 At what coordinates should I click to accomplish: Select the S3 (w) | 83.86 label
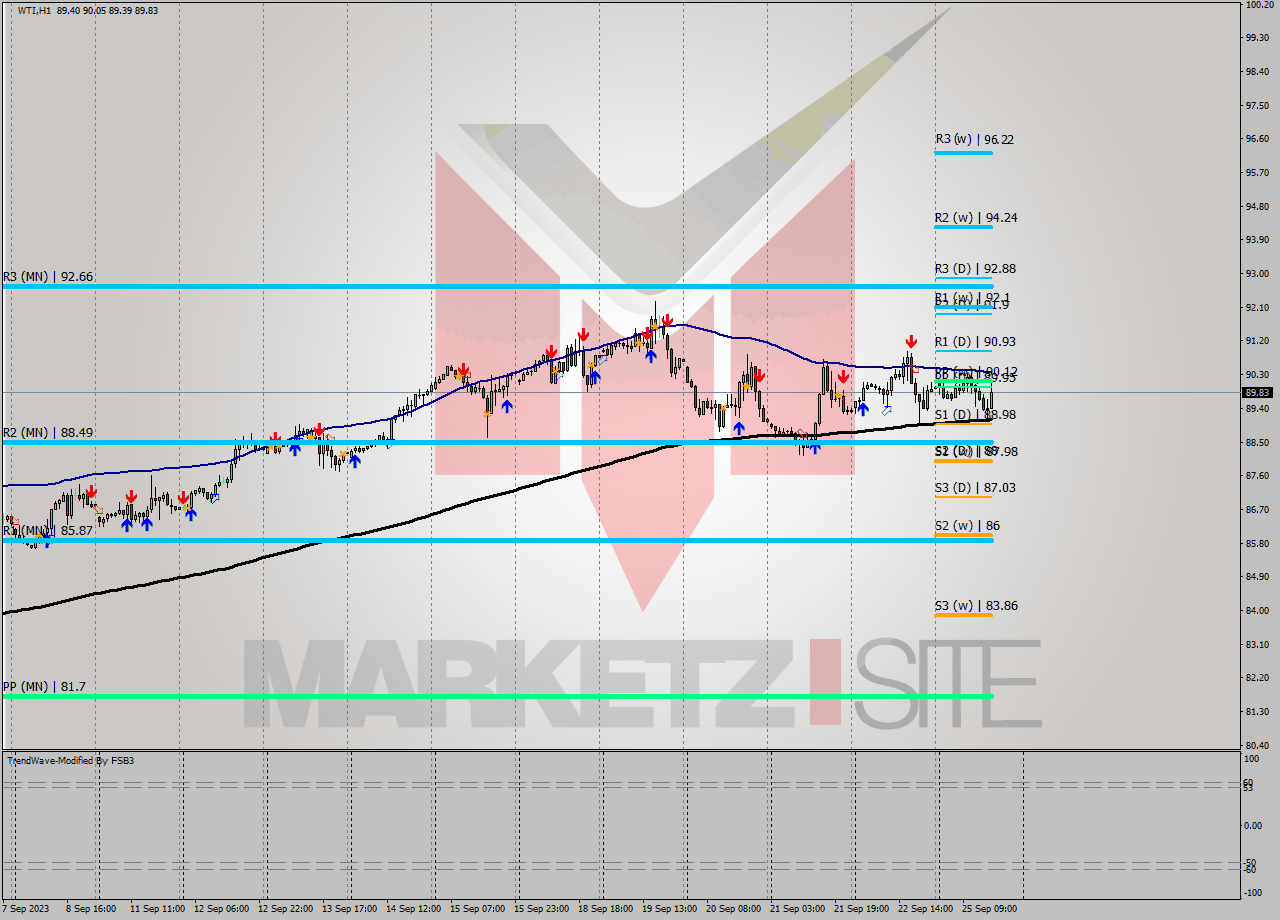click(976, 605)
